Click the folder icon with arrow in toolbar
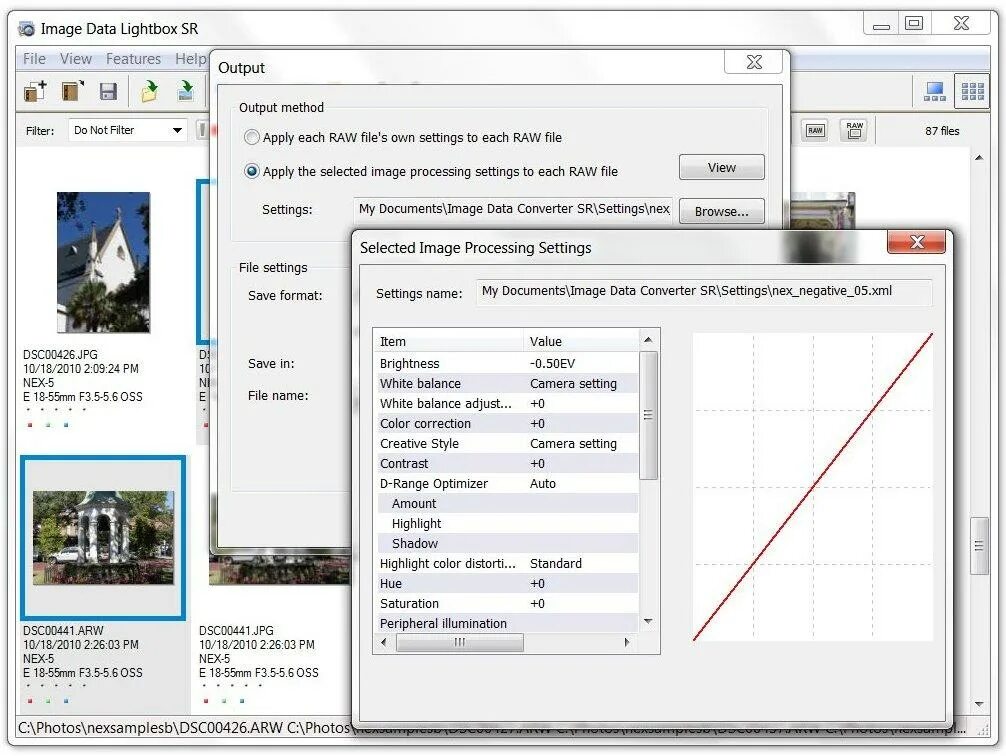 73,91
